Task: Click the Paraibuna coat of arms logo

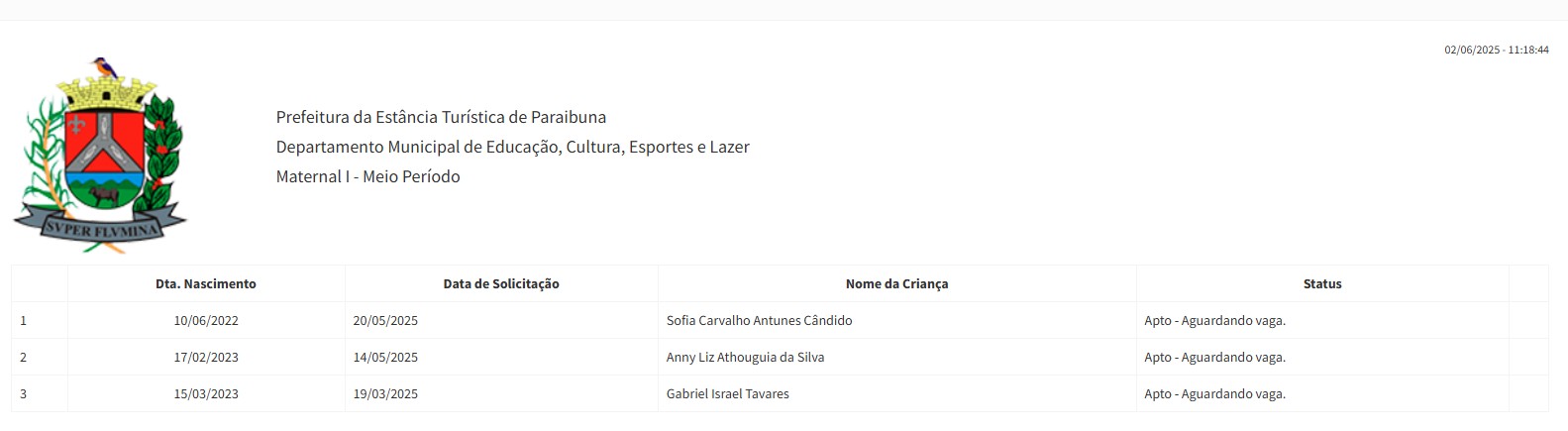Action: (x=100, y=155)
